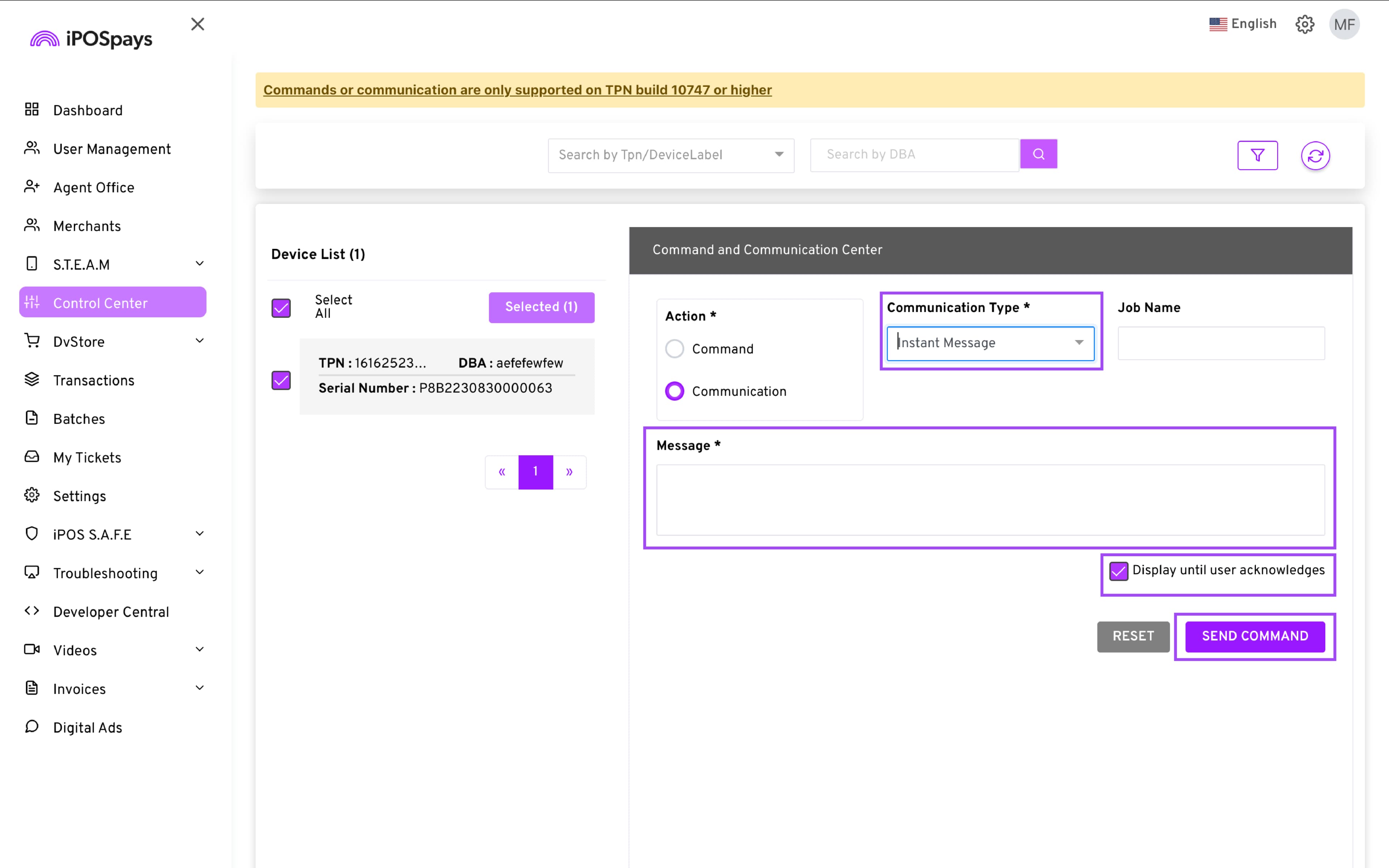This screenshot has height=868, width=1389.
Task: Click into the Message text area
Action: pyautogui.click(x=990, y=499)
